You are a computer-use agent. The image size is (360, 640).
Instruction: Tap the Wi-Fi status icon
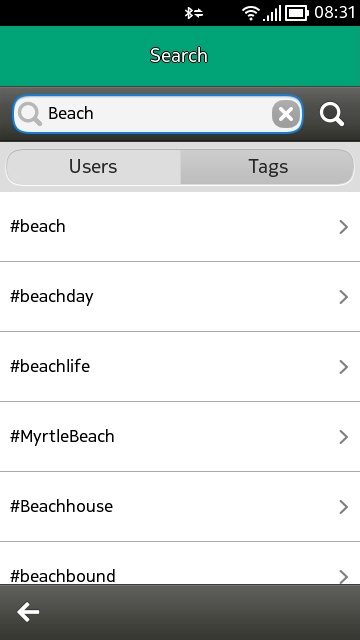pos(250,13)
